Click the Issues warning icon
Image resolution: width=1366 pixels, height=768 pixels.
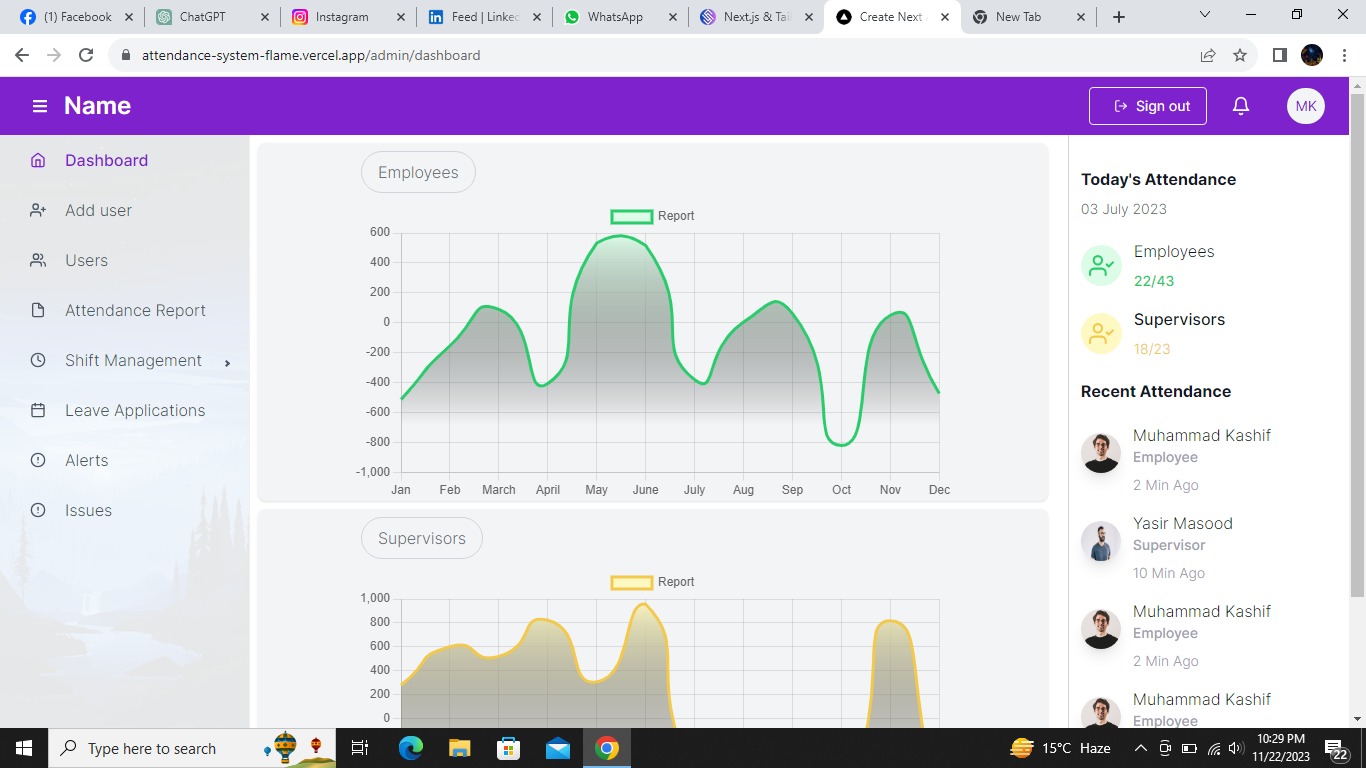click(x=38, y=510)
